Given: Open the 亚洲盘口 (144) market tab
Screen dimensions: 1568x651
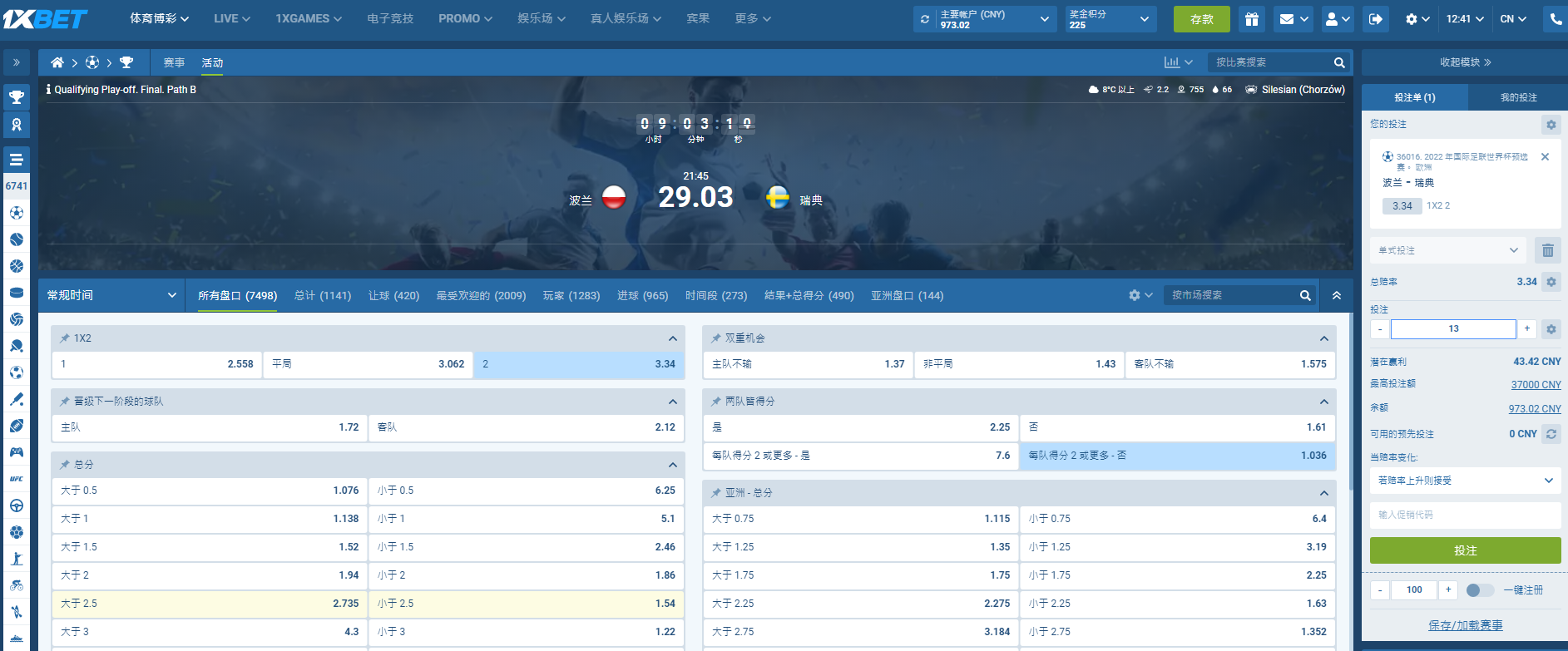Looking at the screenshot, I should click(907, 295).
